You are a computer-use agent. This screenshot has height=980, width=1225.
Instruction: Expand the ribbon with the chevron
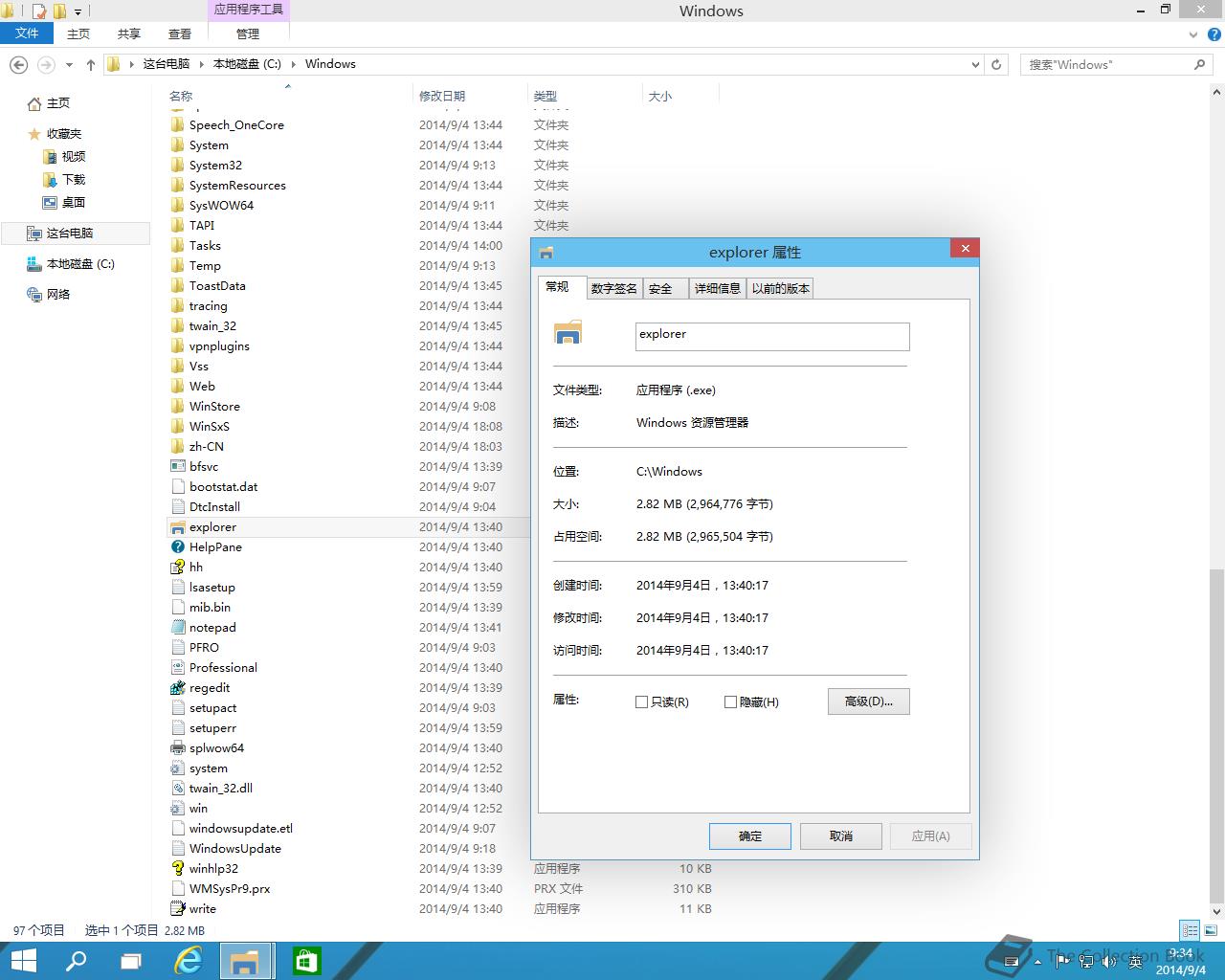[x=1193, y=34]
